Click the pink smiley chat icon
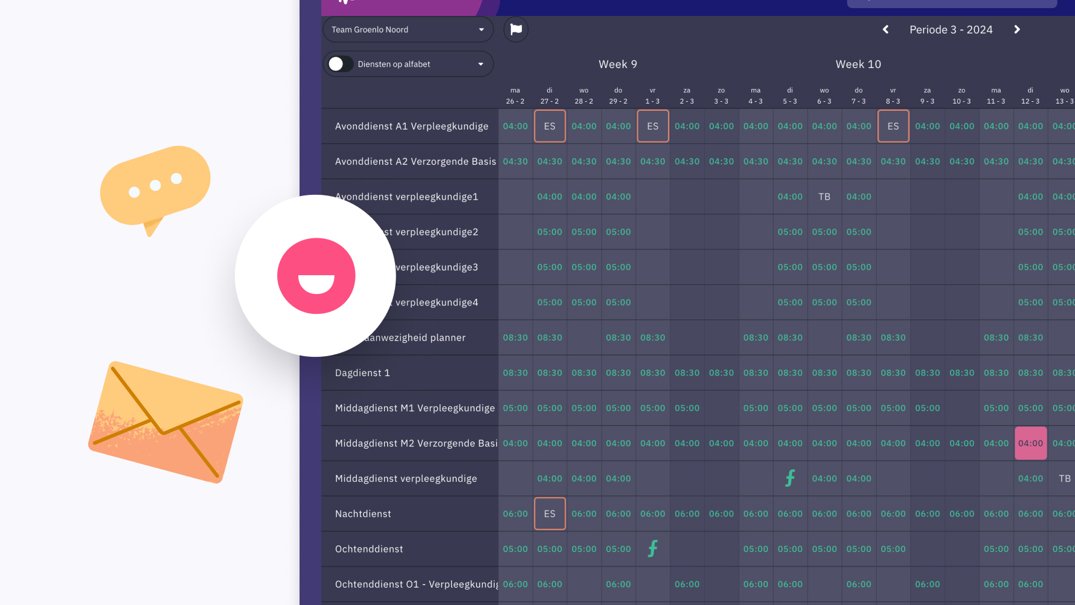 (316, 276)
